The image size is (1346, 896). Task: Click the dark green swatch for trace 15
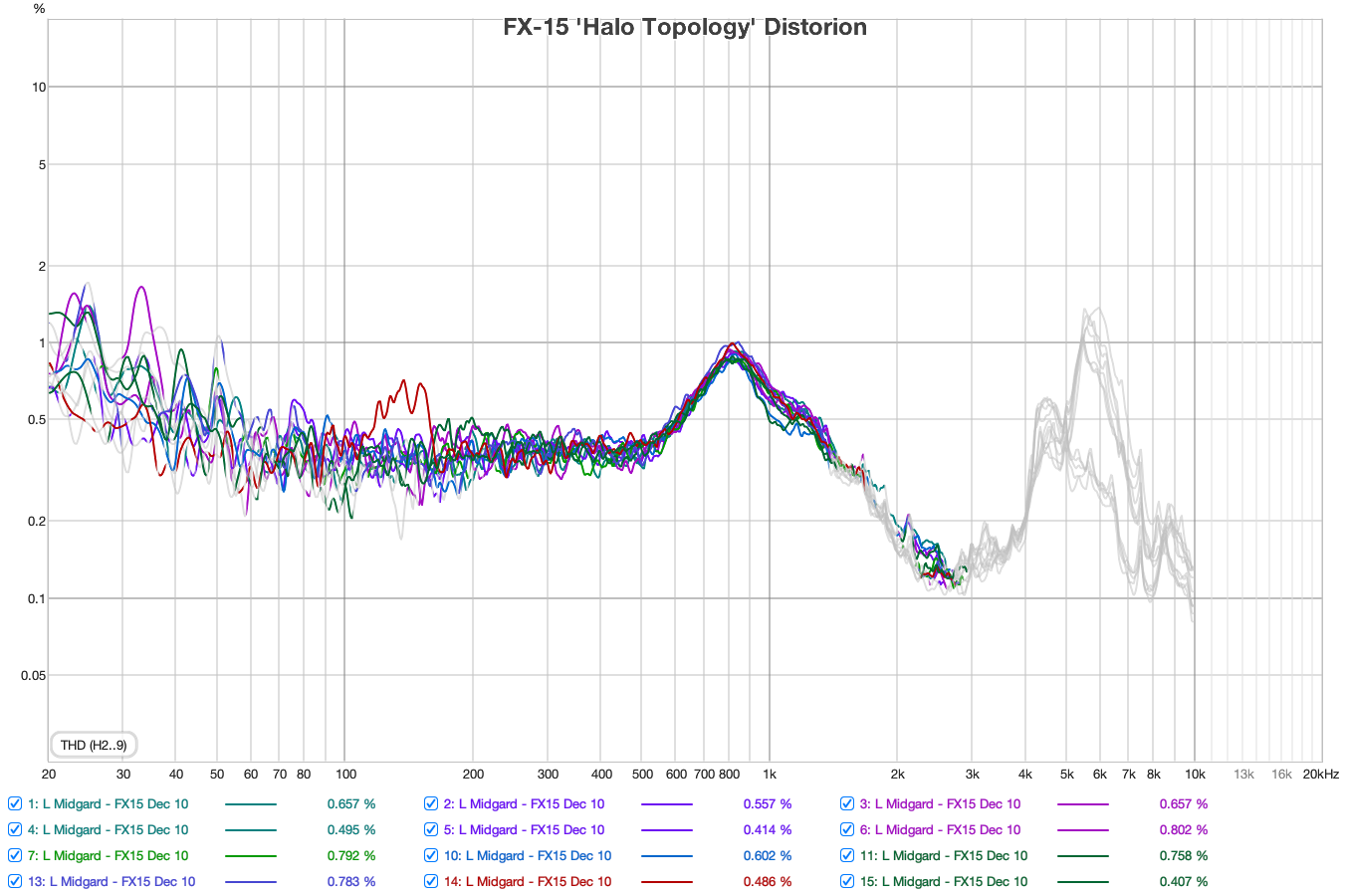(1083, 881)
